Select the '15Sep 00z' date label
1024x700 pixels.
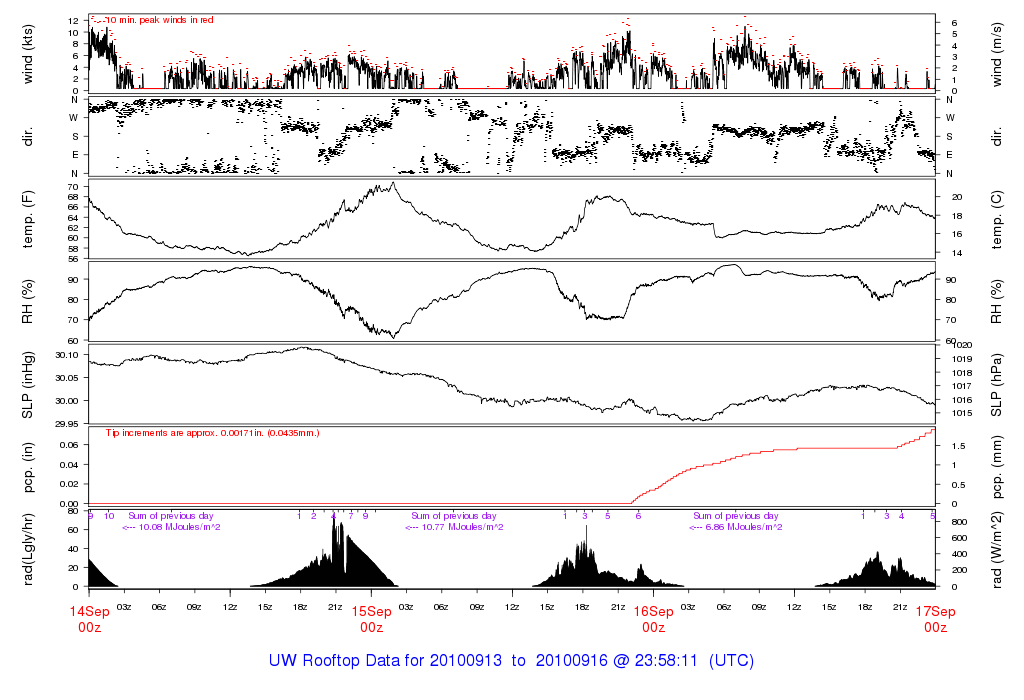[372, 619]
